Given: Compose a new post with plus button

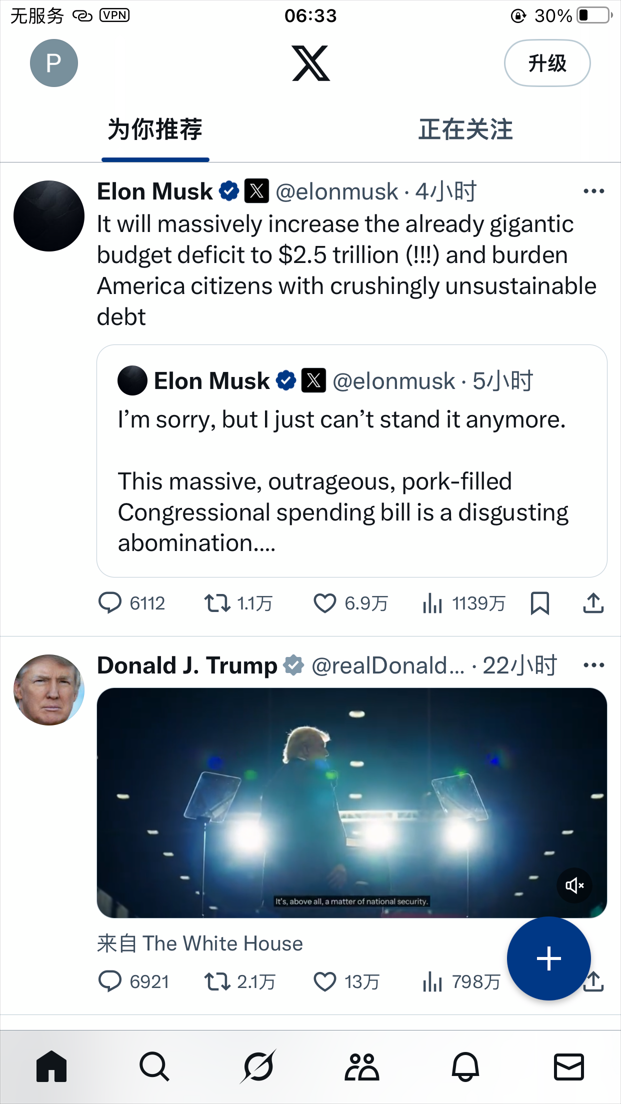Looking at the screenshot, I should (548, 959).
